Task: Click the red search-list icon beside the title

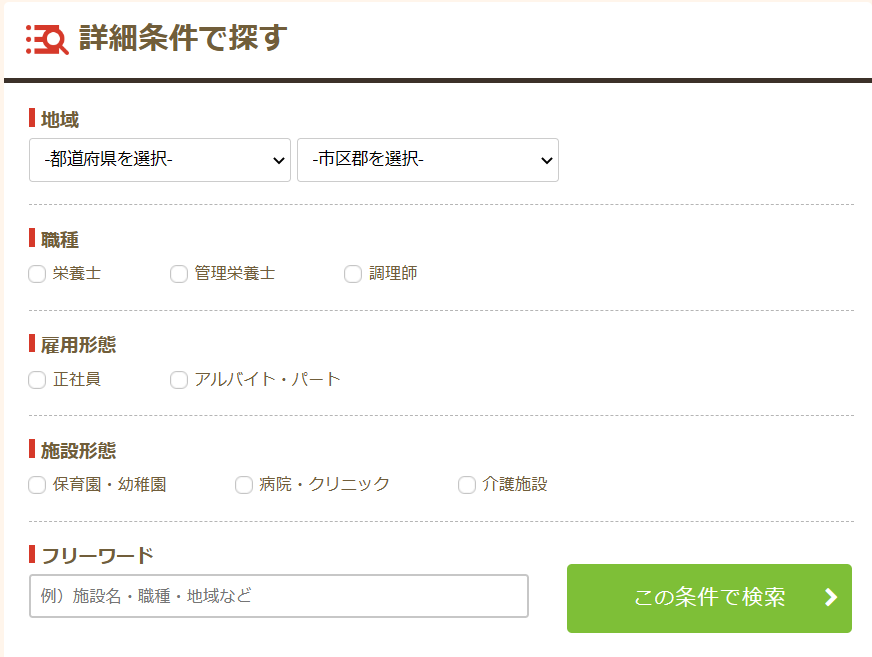Action: click(x=47, y=39)
